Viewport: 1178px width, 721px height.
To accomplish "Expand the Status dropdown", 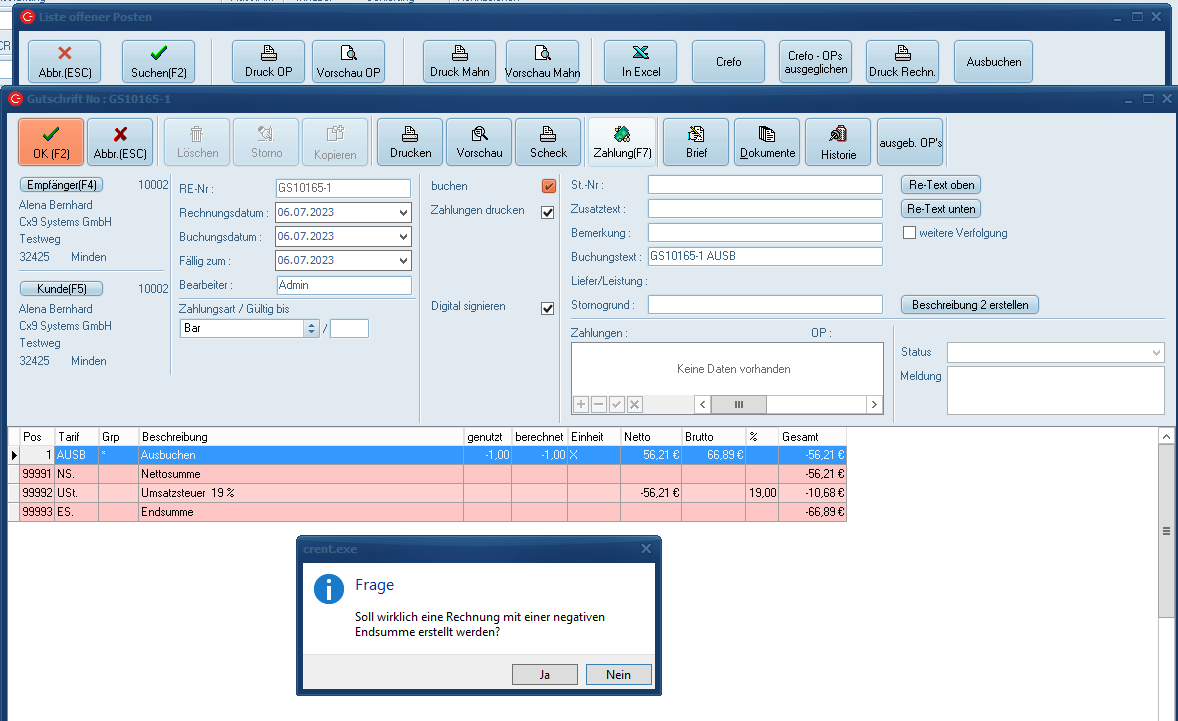I will point(1156,353).
